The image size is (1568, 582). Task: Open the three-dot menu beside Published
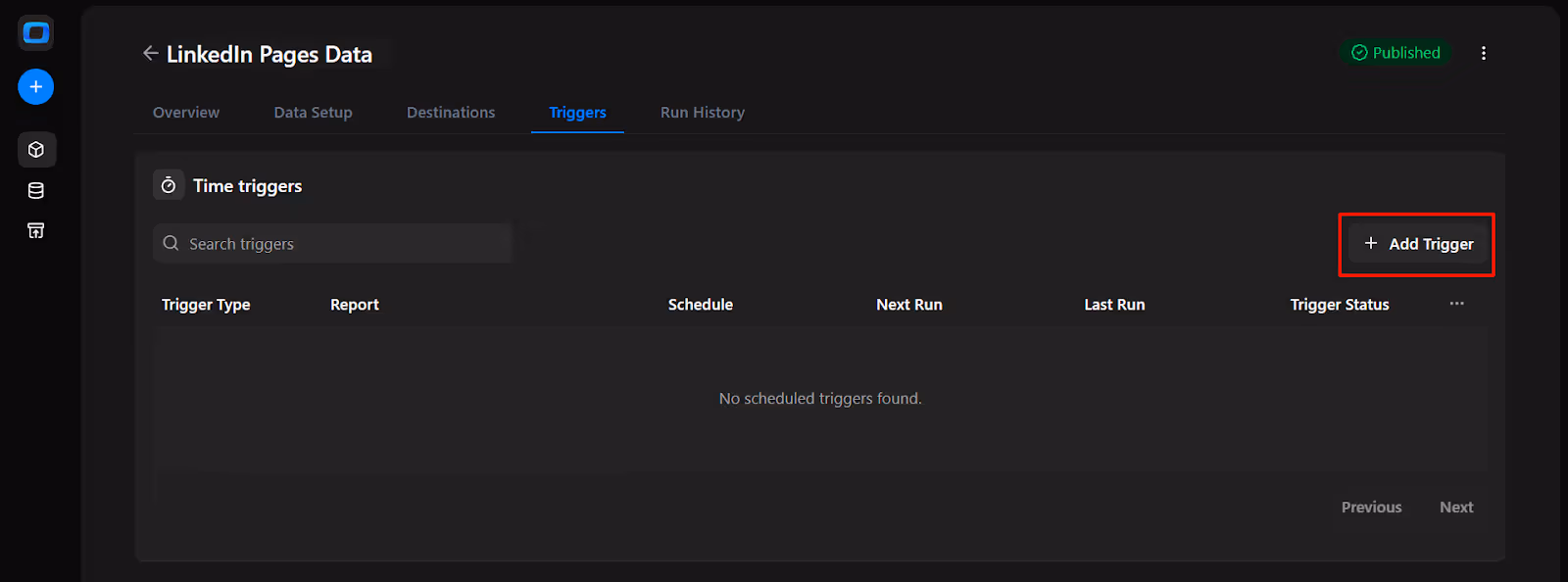(1484, 53)
